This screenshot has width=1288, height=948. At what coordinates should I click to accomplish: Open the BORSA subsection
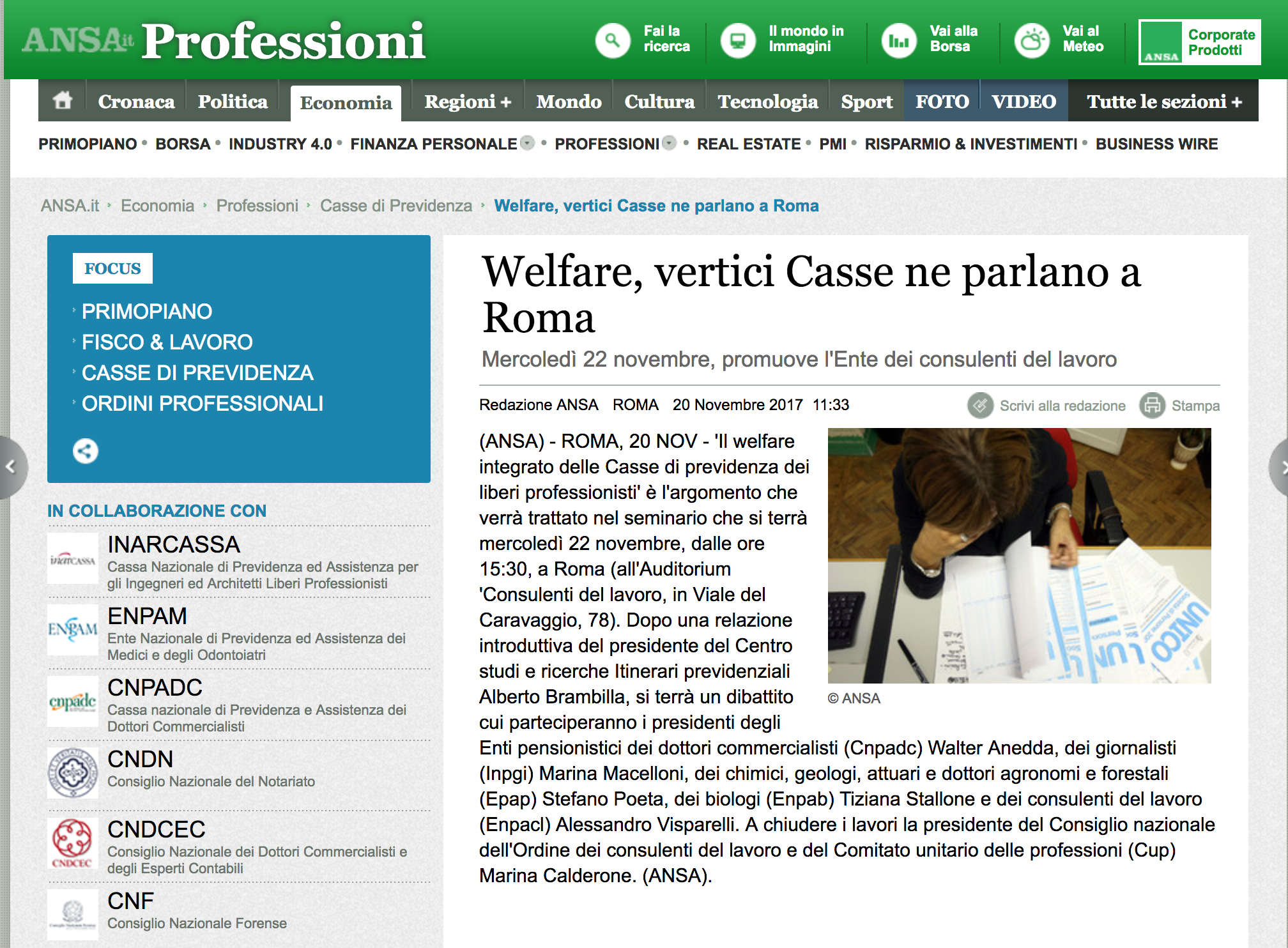click(183, 144)
